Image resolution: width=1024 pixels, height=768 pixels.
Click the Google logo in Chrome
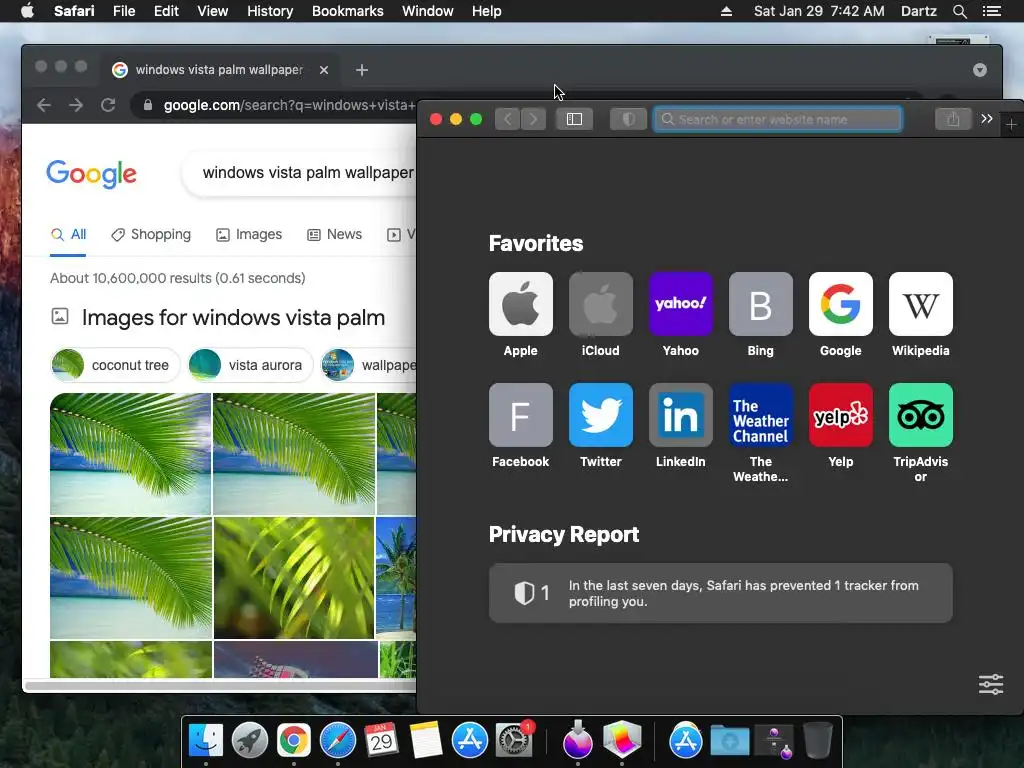(91, 174)
